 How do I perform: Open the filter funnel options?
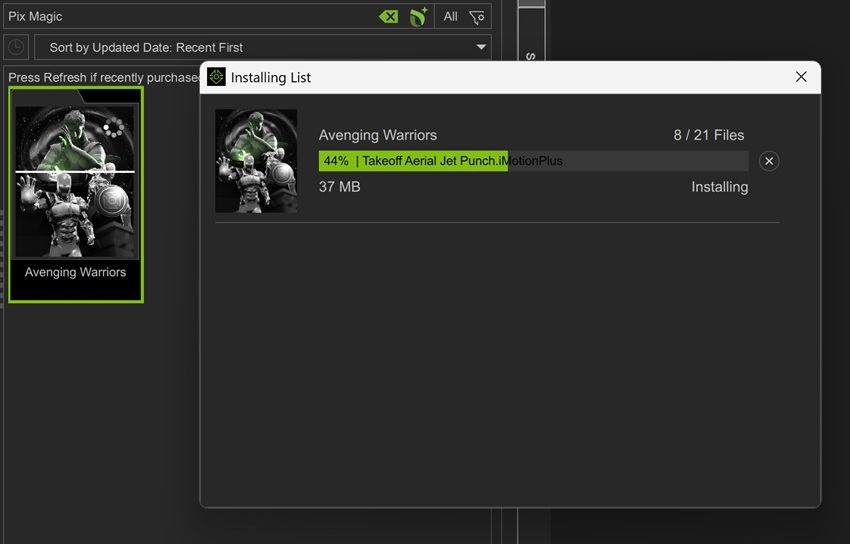477,17
